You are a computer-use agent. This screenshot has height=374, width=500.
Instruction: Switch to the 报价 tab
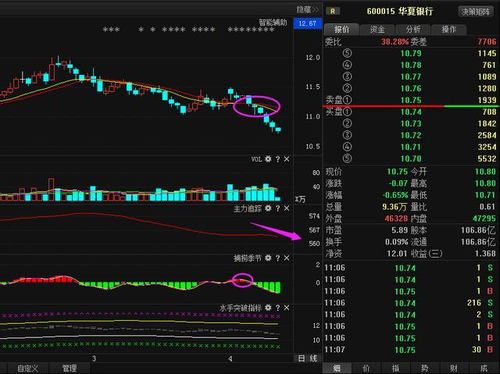point(342,29)
